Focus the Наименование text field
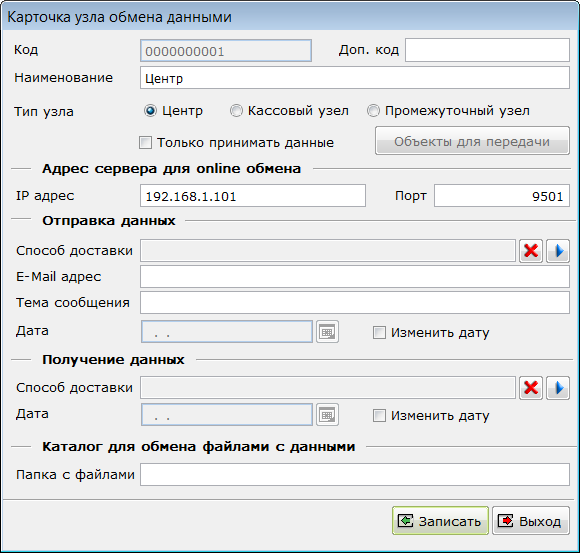 pyautogui.click(x=355, y=78)
